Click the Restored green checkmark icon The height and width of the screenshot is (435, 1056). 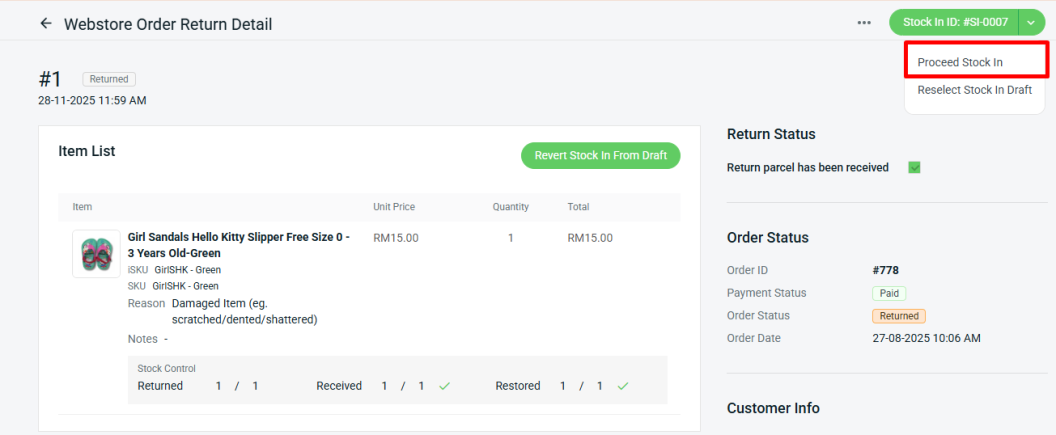pos(623,386)
